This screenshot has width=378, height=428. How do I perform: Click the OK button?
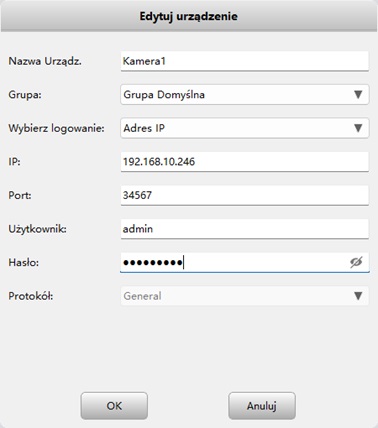(114, 406)
